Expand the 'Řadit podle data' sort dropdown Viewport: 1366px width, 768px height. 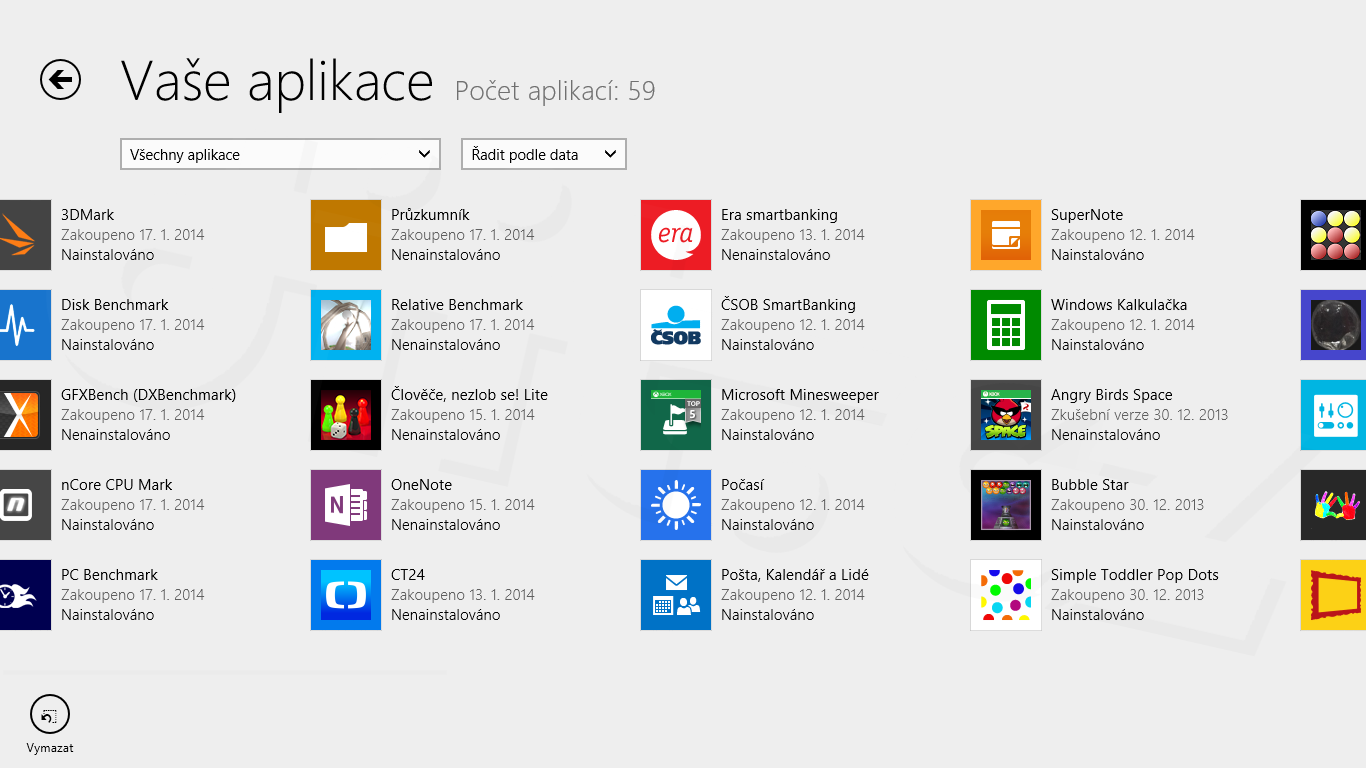pos(543,154)
